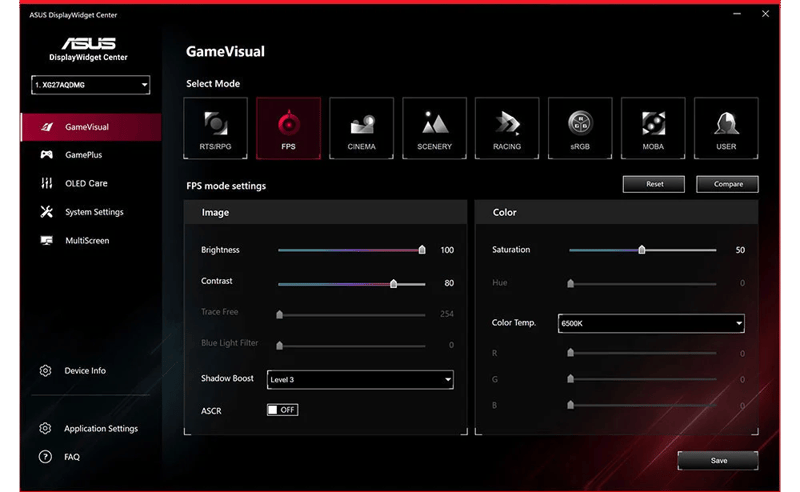This screenshot has height=492, width=800.
Task: Select the MOBA mode icon
Action: pos(653,128)
